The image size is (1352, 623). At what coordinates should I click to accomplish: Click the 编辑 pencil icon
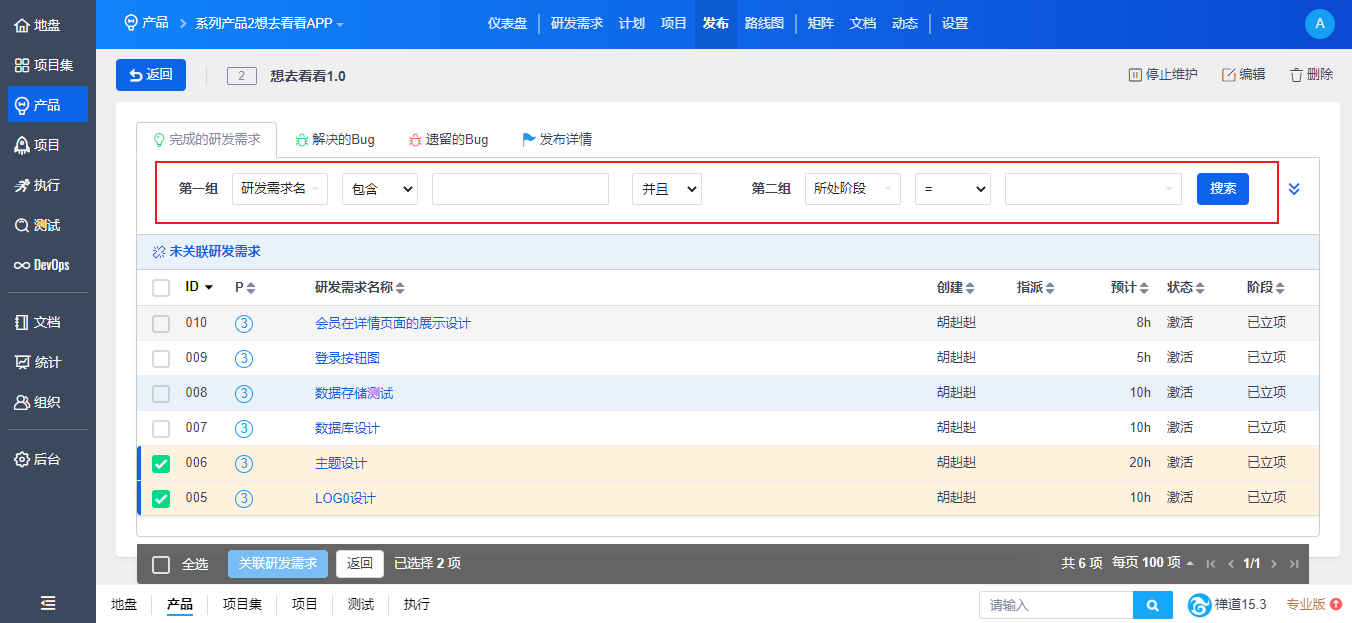click(1228, 75)
